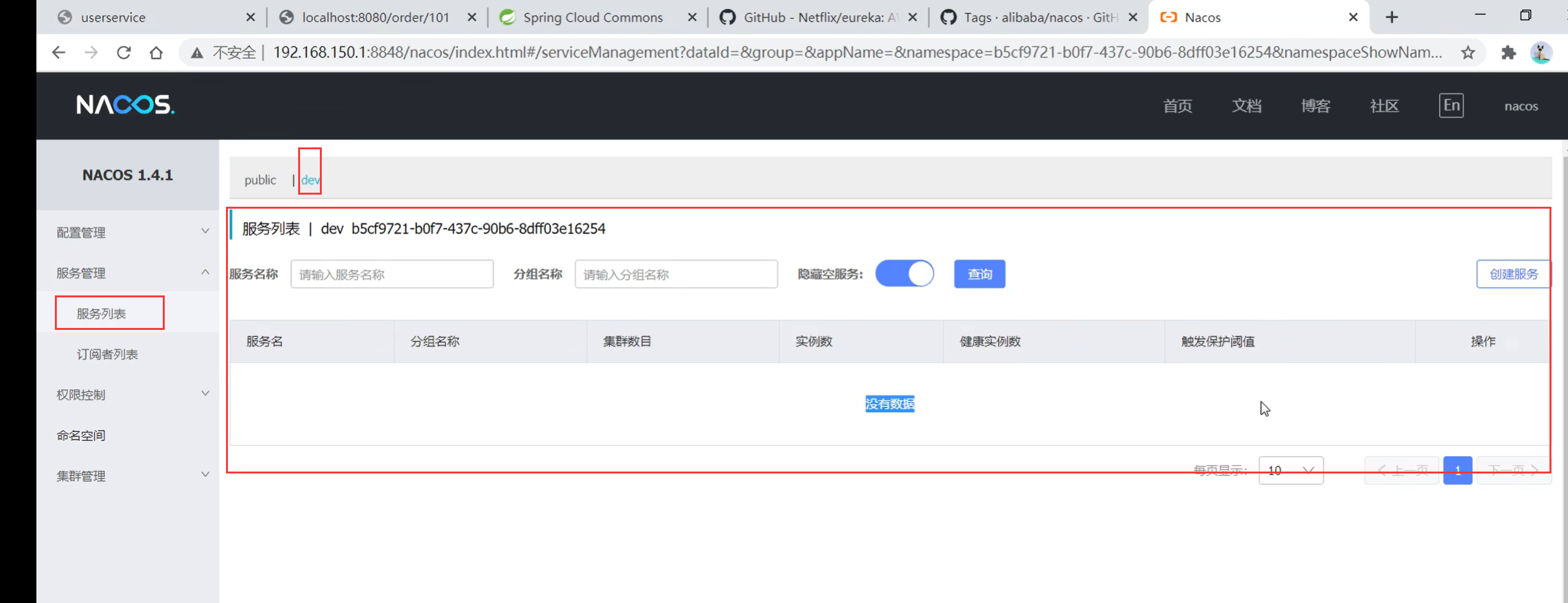Reload the Nacos page
Screen dimensions: 1568x603
(x=124, y=52)
